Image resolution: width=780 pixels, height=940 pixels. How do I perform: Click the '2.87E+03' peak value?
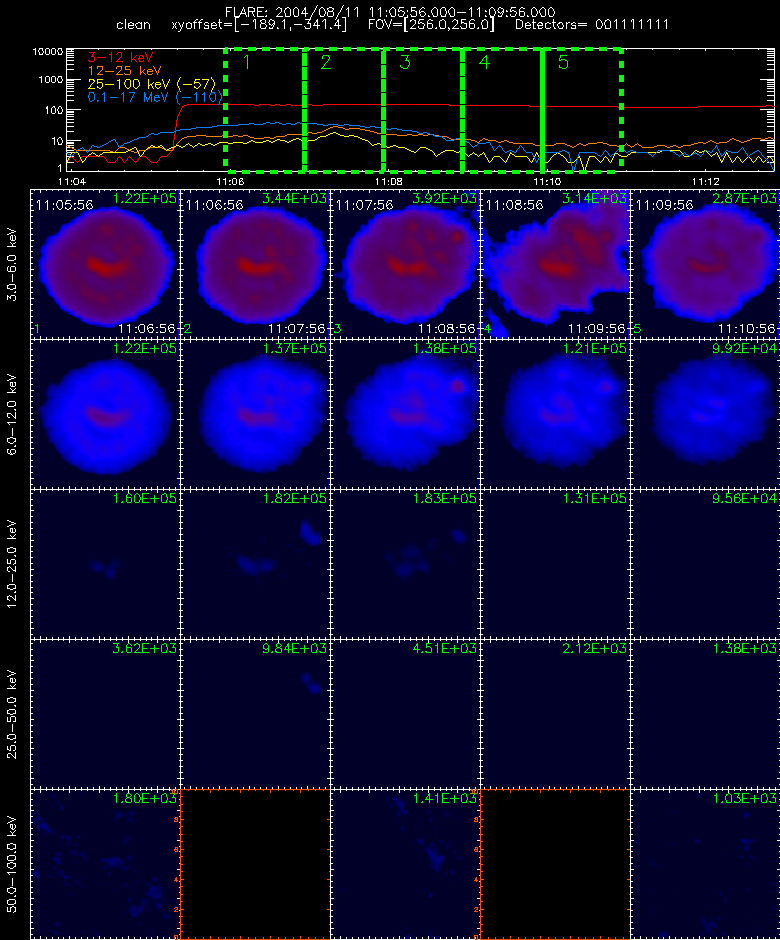coord(745,198)
